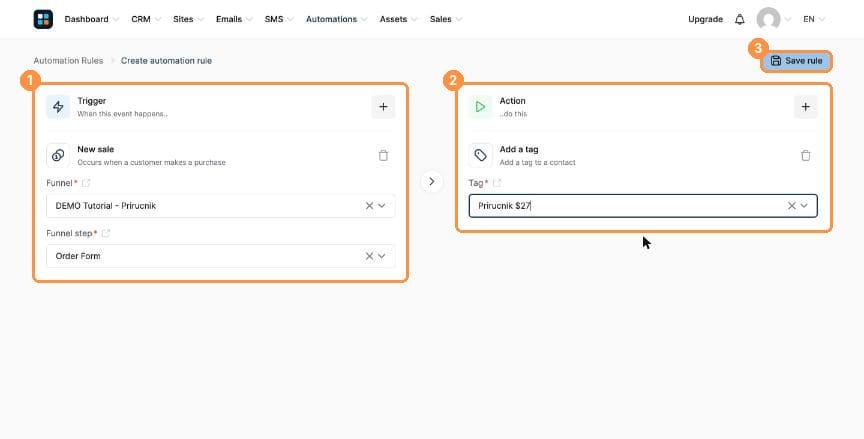Click the Trigger heading text
This screenshot has width=864, height=439.
coord(91,101)
